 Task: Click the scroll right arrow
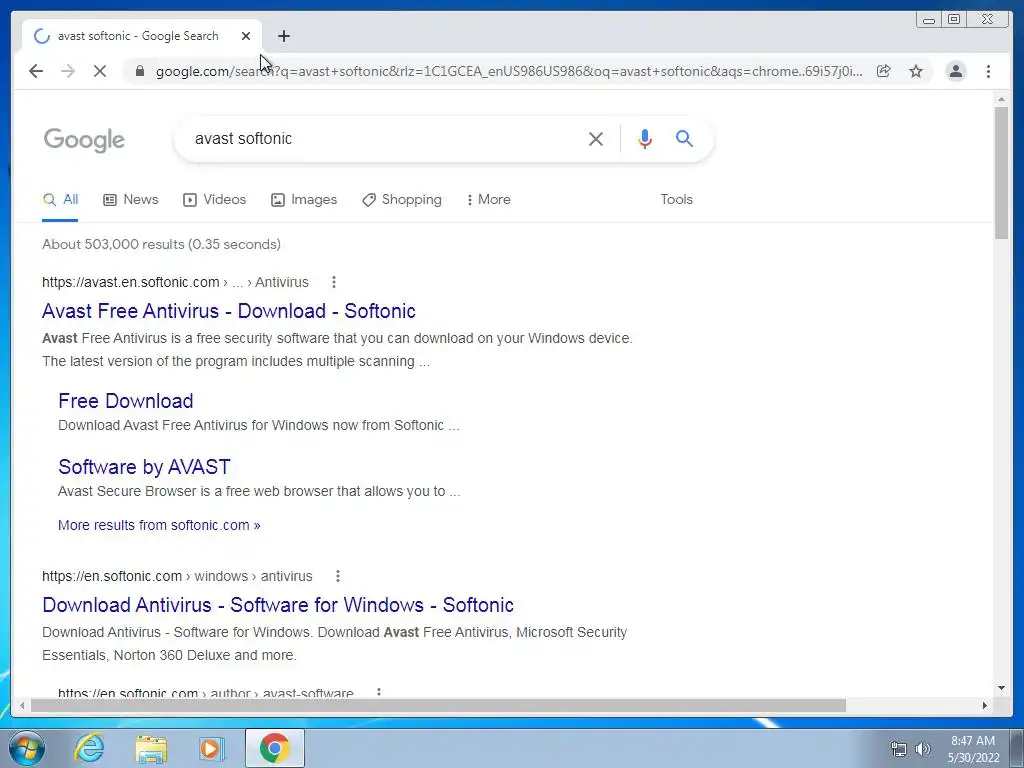pyautogui.click(x=985, y=705)
